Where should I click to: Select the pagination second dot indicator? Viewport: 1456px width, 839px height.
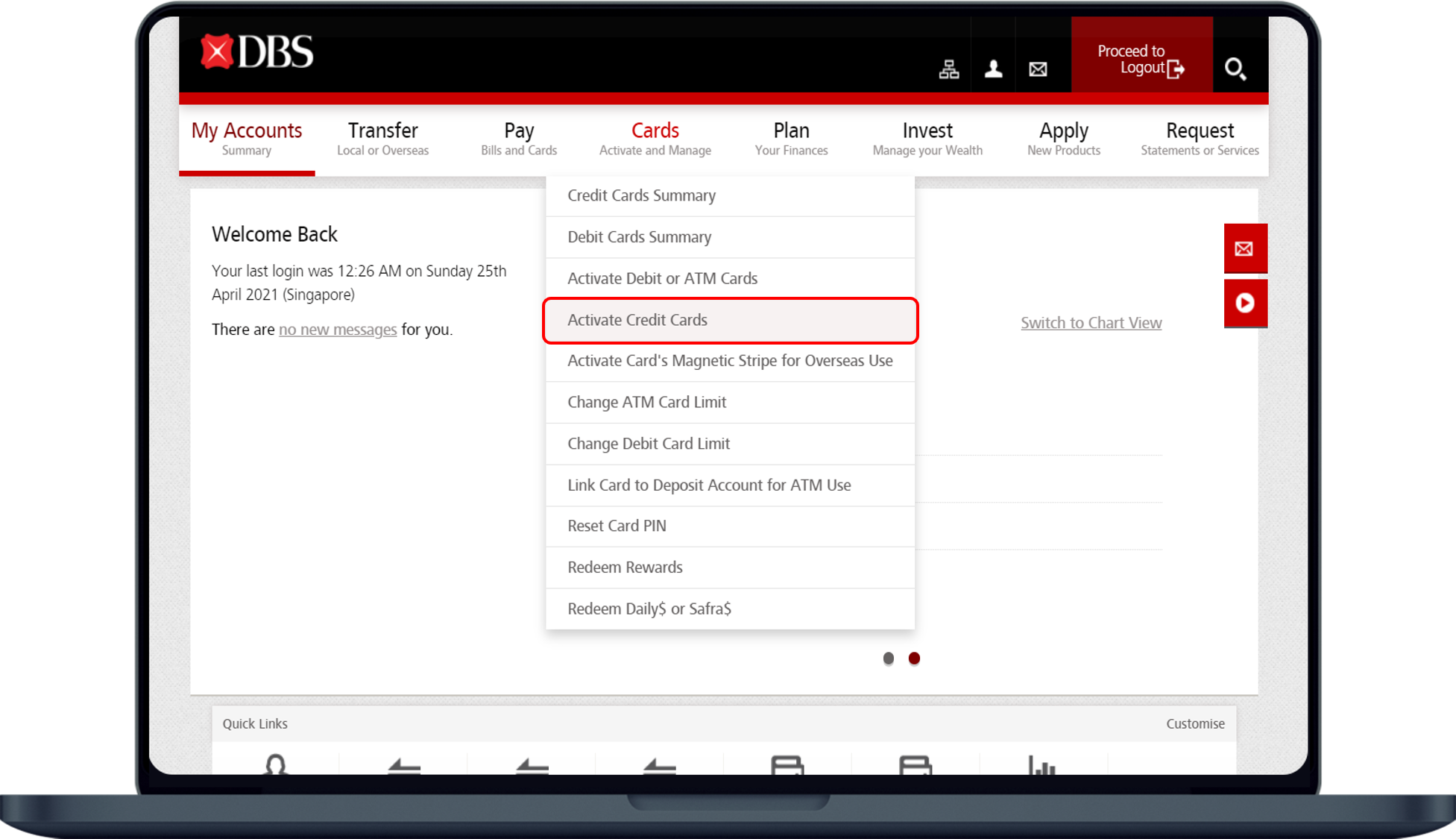[x=914, y=658]
